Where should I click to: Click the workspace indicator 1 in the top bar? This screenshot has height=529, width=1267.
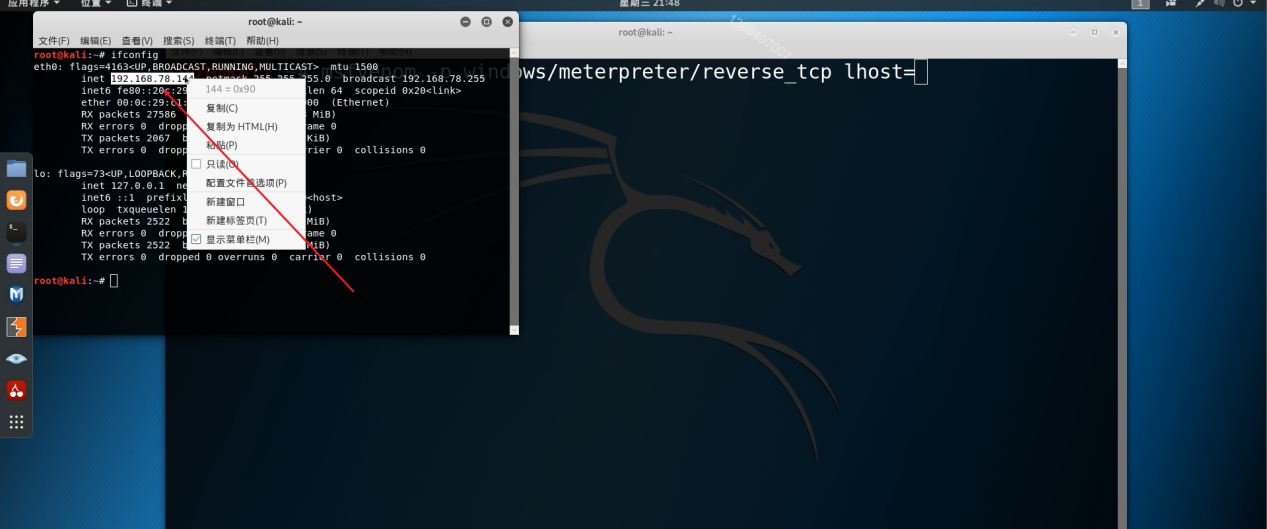tap(1141, 4)
